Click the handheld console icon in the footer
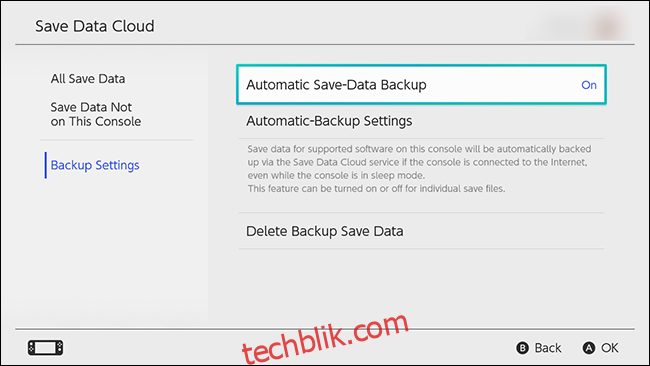Image resolution: width=650 pixels, height=366 pixels. 46,347
